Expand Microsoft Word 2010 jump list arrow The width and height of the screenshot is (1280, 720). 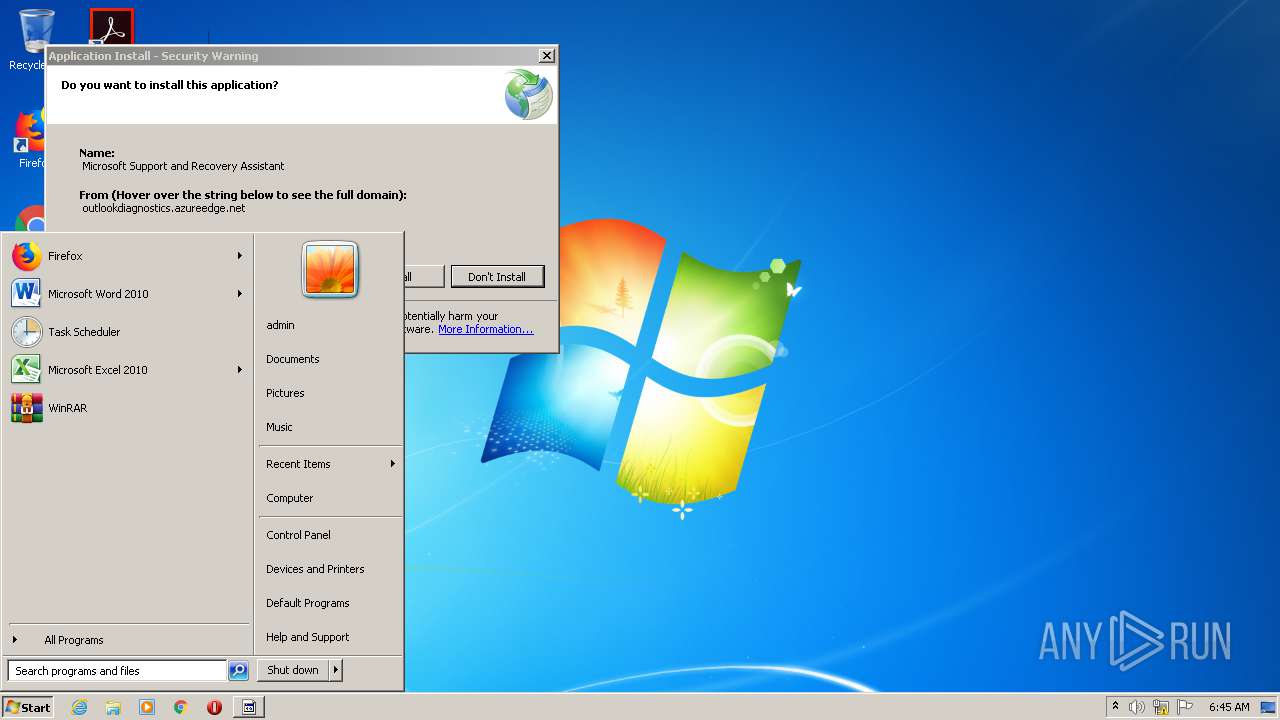(240, 294)
